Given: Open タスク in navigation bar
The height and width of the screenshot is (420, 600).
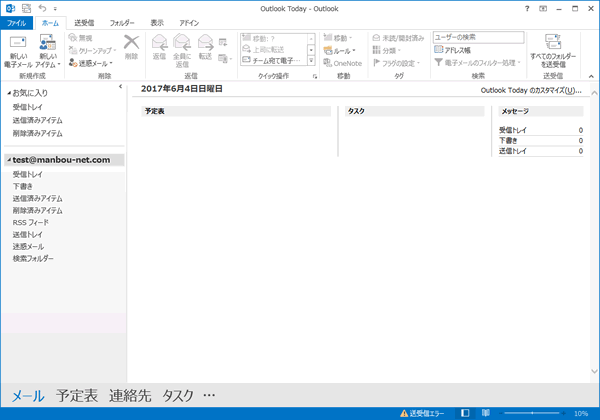Looking at the screenshot, I should (178, 396).
